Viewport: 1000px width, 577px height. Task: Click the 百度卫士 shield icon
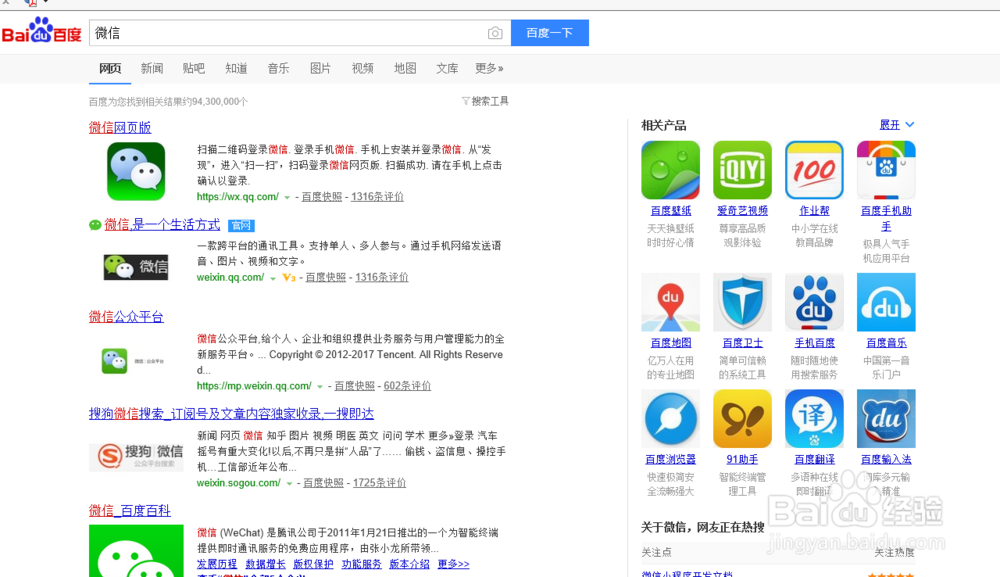(742, 302)
